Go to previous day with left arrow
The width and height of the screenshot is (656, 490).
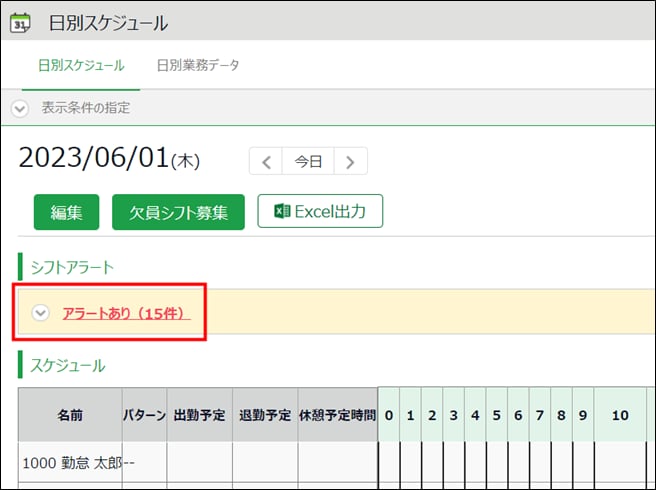[266, 161]
